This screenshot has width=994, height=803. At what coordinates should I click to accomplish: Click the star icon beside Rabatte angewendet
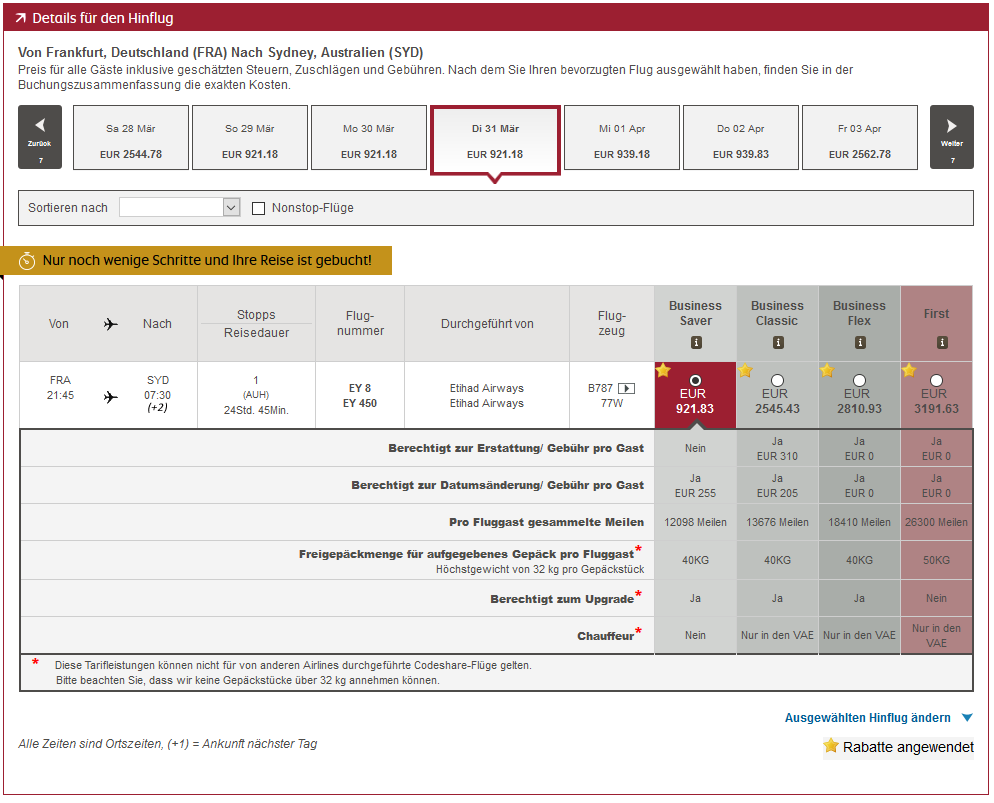831,746
